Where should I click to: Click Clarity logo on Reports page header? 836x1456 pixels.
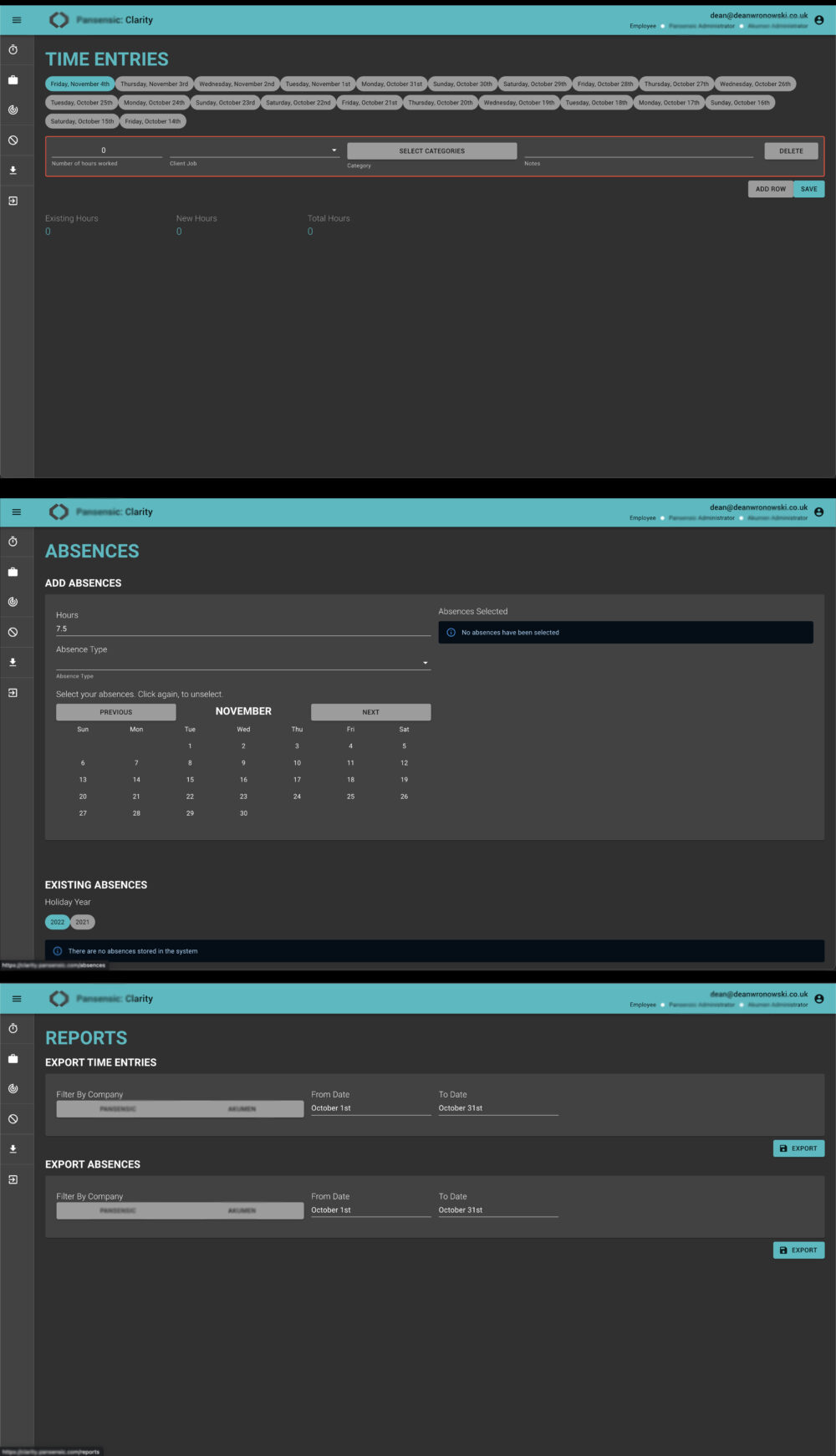coord(59,998)
